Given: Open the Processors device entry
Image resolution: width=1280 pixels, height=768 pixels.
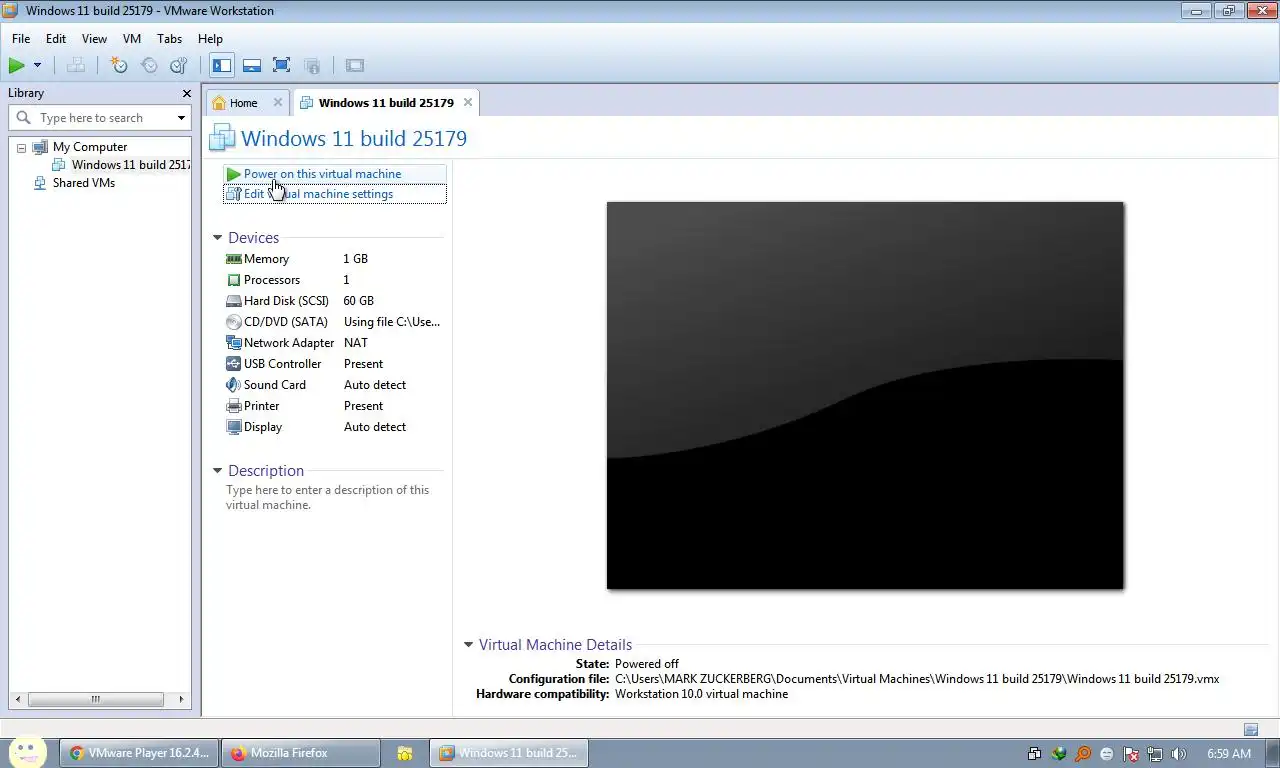Looking at the screenshot, I should [x=272, y=280].
